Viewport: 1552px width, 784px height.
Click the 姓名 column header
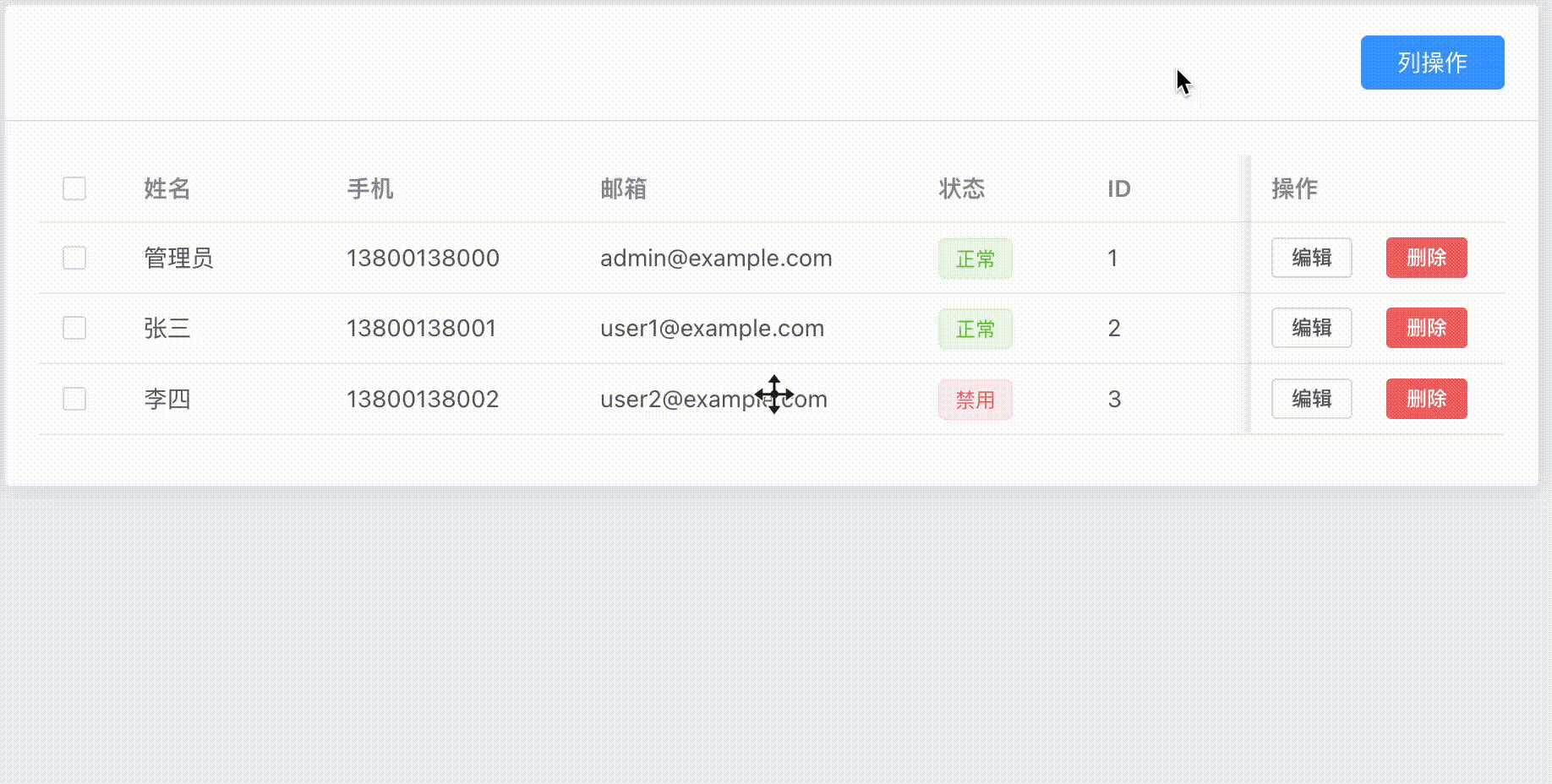pos(167,188)
